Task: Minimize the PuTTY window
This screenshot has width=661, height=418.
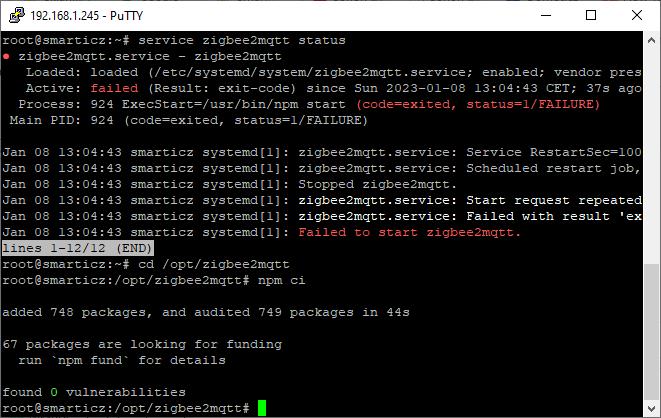Action: pyautogui.click(x=546, y=16)
